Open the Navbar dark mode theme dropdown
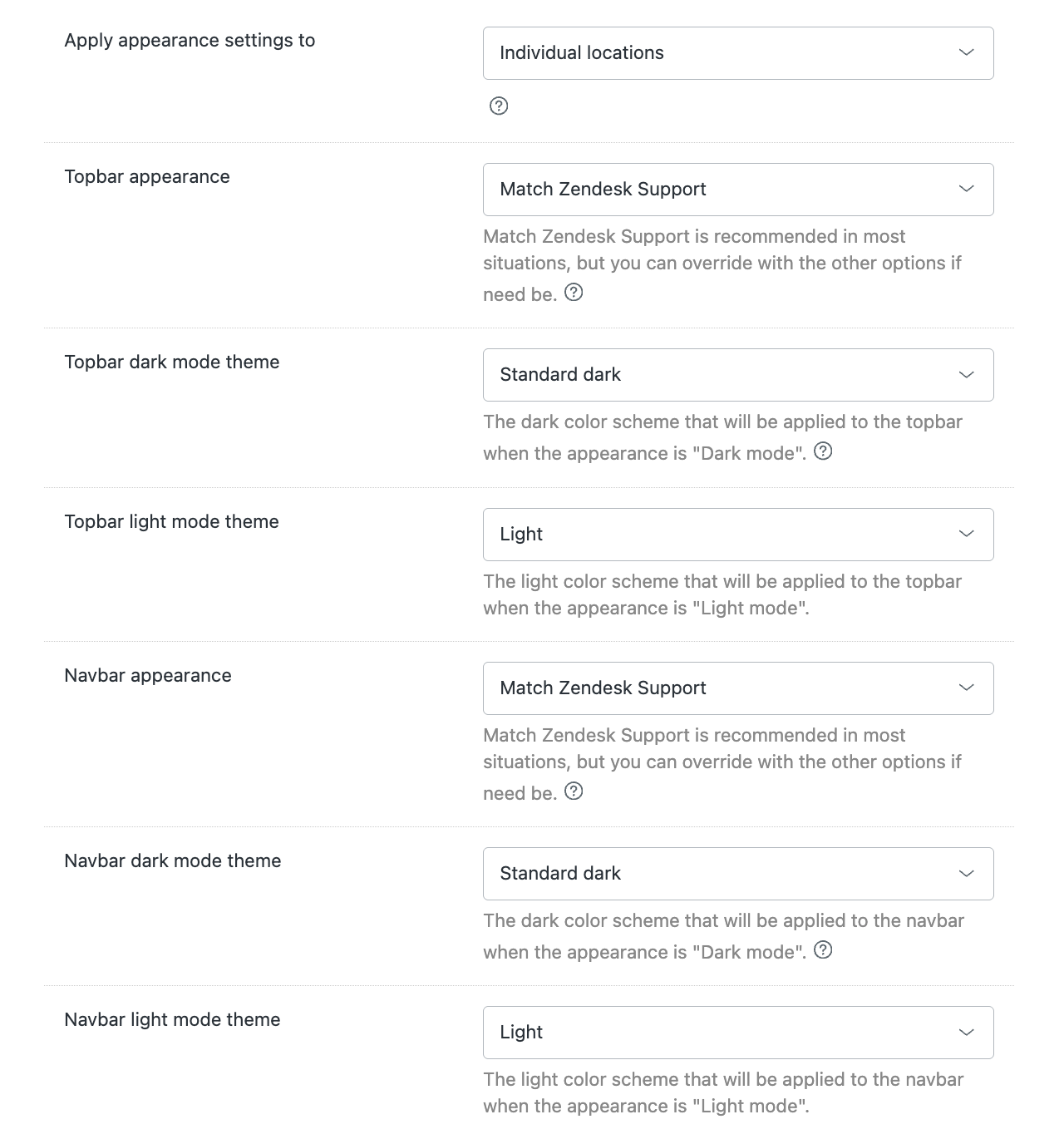This screenshot has height=1139, width=1064. (738, 874)
